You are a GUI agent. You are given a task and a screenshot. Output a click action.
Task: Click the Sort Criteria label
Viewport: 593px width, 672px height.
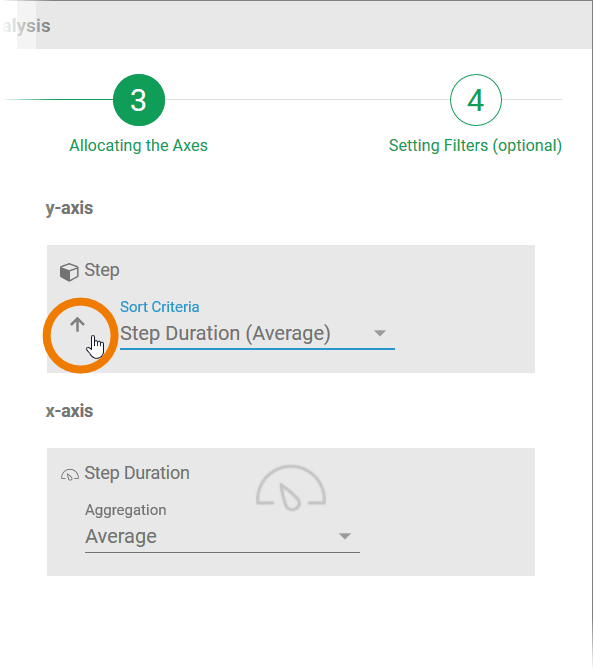coord(159,307)
